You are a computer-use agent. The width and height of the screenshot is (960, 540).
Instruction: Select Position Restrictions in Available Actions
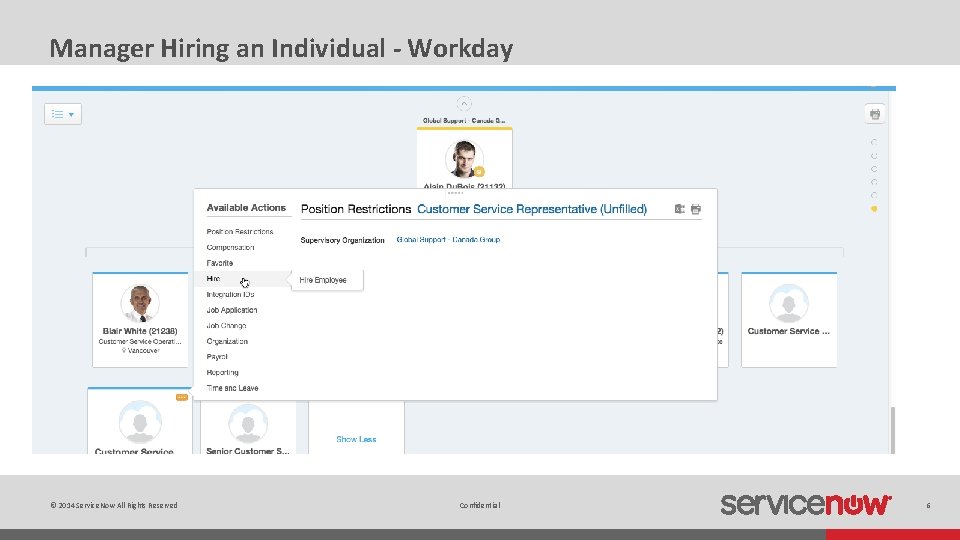click(240, 231)
